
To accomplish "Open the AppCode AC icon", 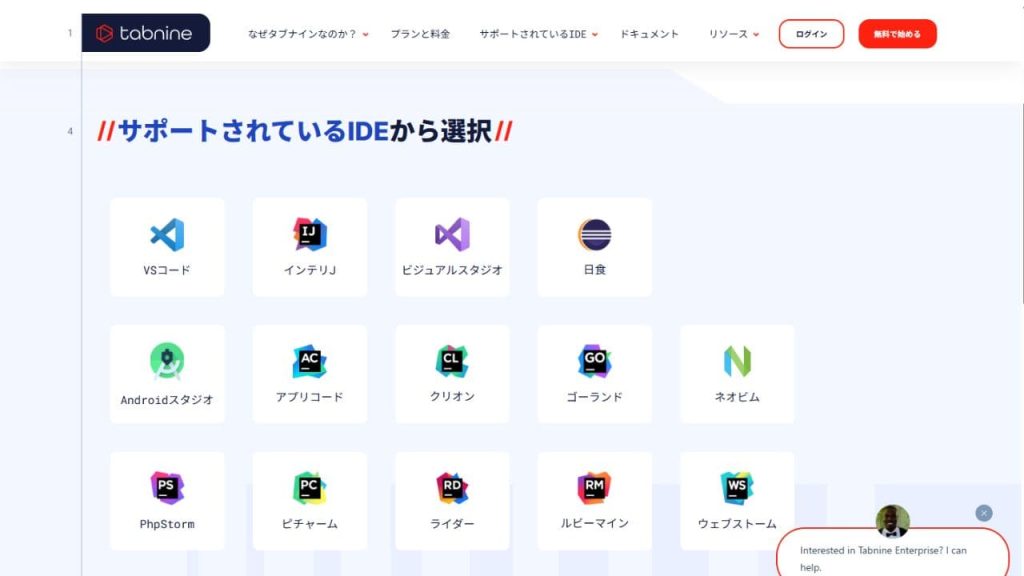I will point(310,361).
